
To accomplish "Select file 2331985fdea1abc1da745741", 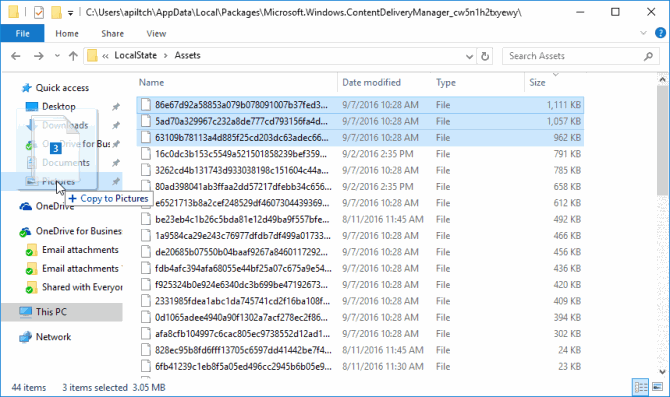I will point(360,301).
